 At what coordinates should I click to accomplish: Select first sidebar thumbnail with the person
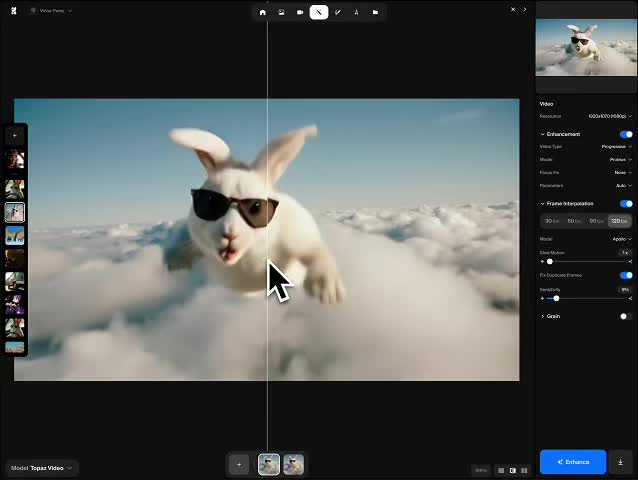pos(15,159)
